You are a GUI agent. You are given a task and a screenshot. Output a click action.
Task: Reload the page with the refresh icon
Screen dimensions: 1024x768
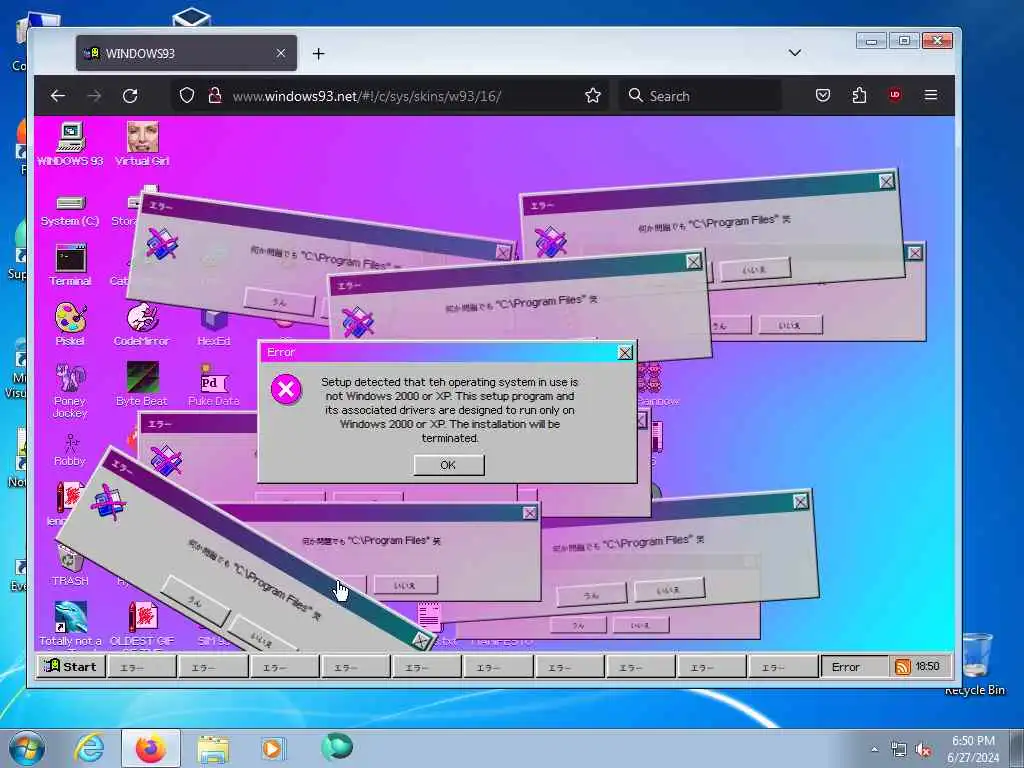[130, 96]
